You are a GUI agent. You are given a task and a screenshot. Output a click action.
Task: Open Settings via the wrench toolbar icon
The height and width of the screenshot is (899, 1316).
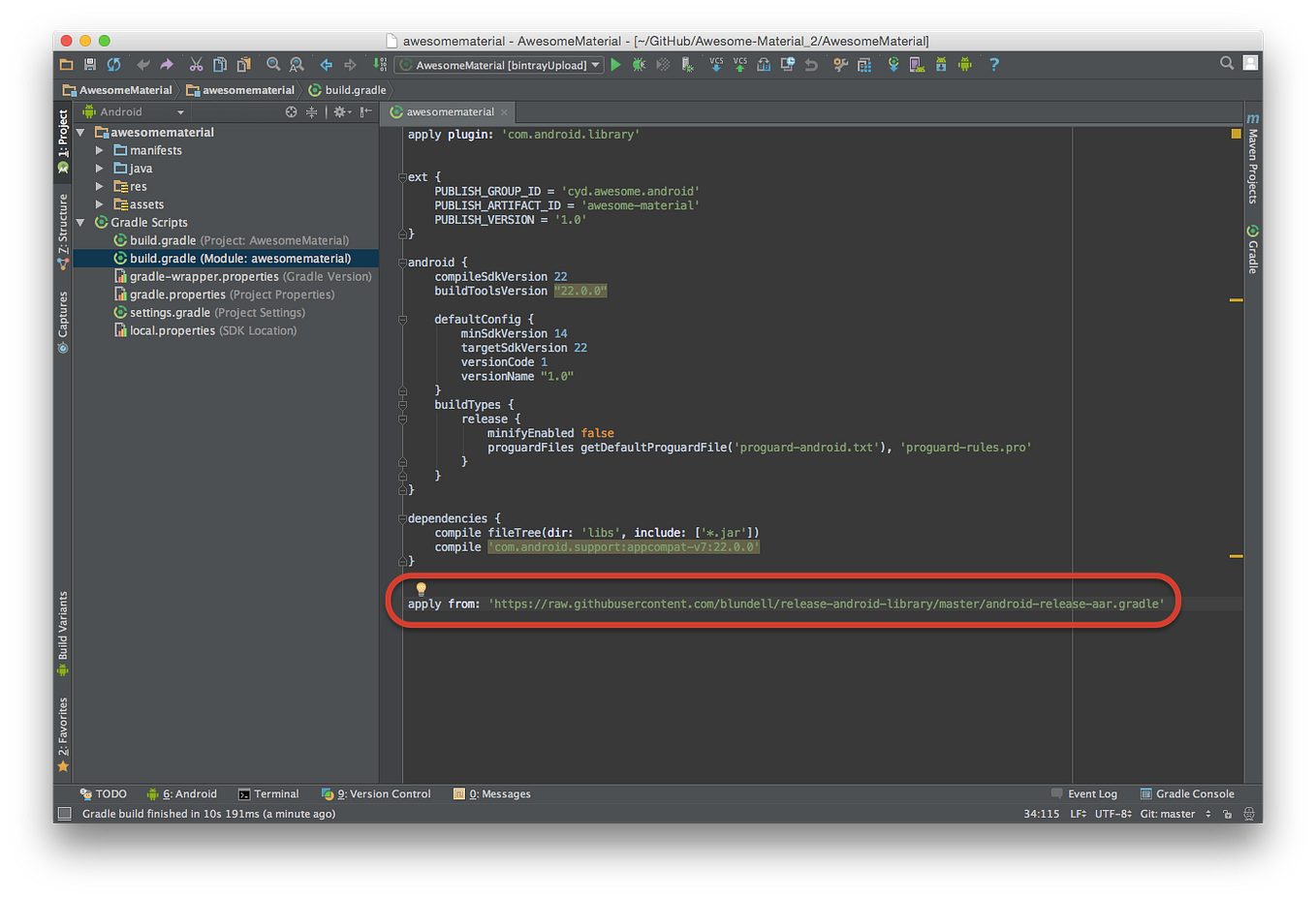(841, 64)
